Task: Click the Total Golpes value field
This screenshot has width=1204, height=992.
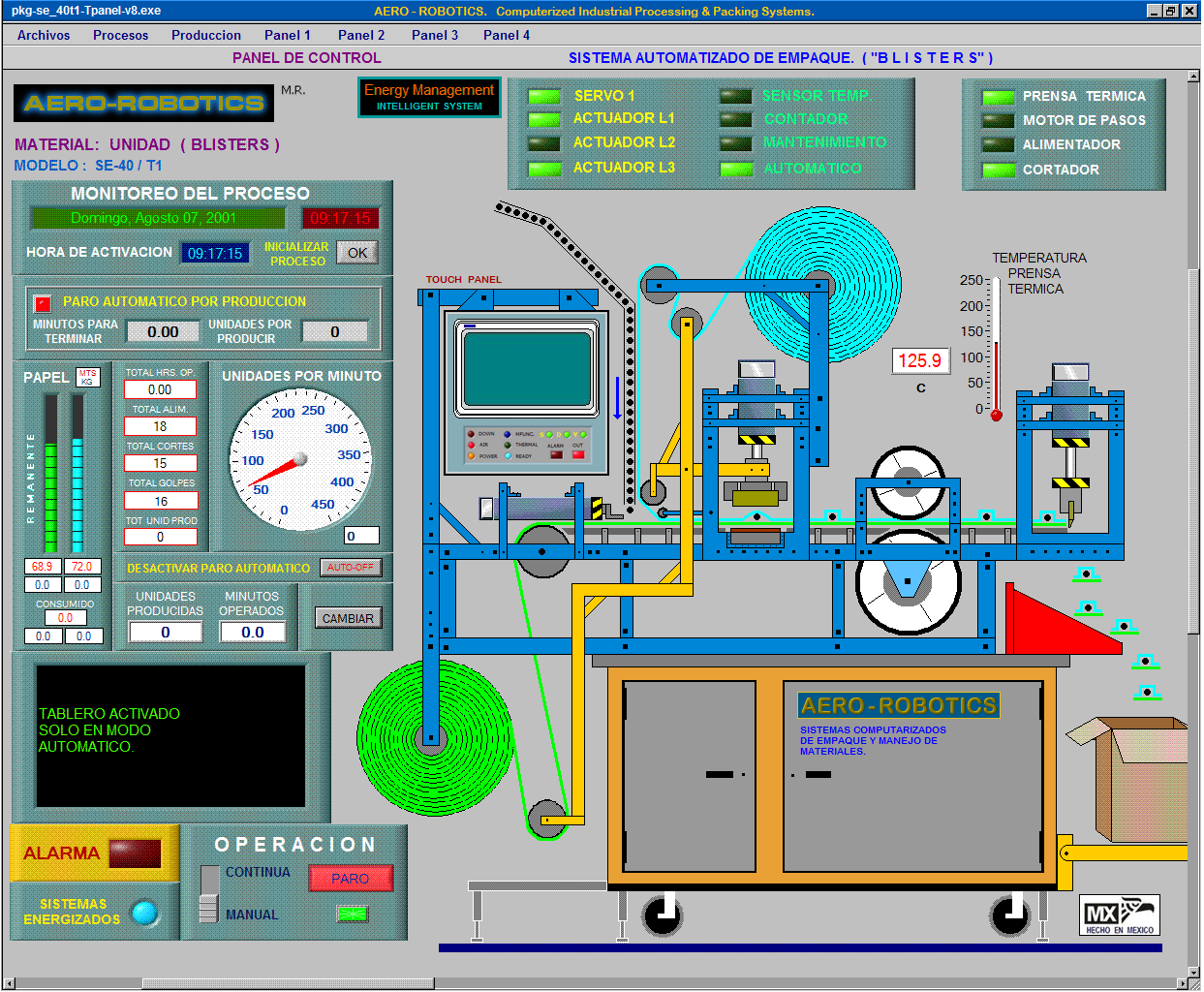Action: [160, 501]
